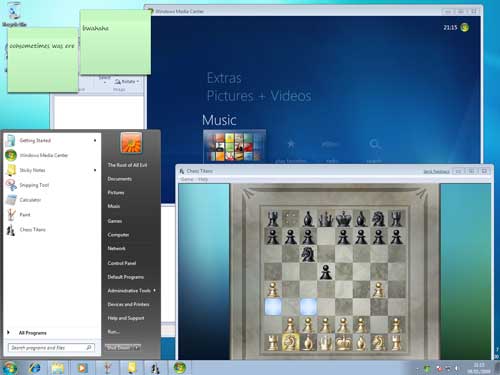The width and height of the screenshot is (500, 375).
Task: Move knight to highlighted square c3
Action: (x=308, y=307)
